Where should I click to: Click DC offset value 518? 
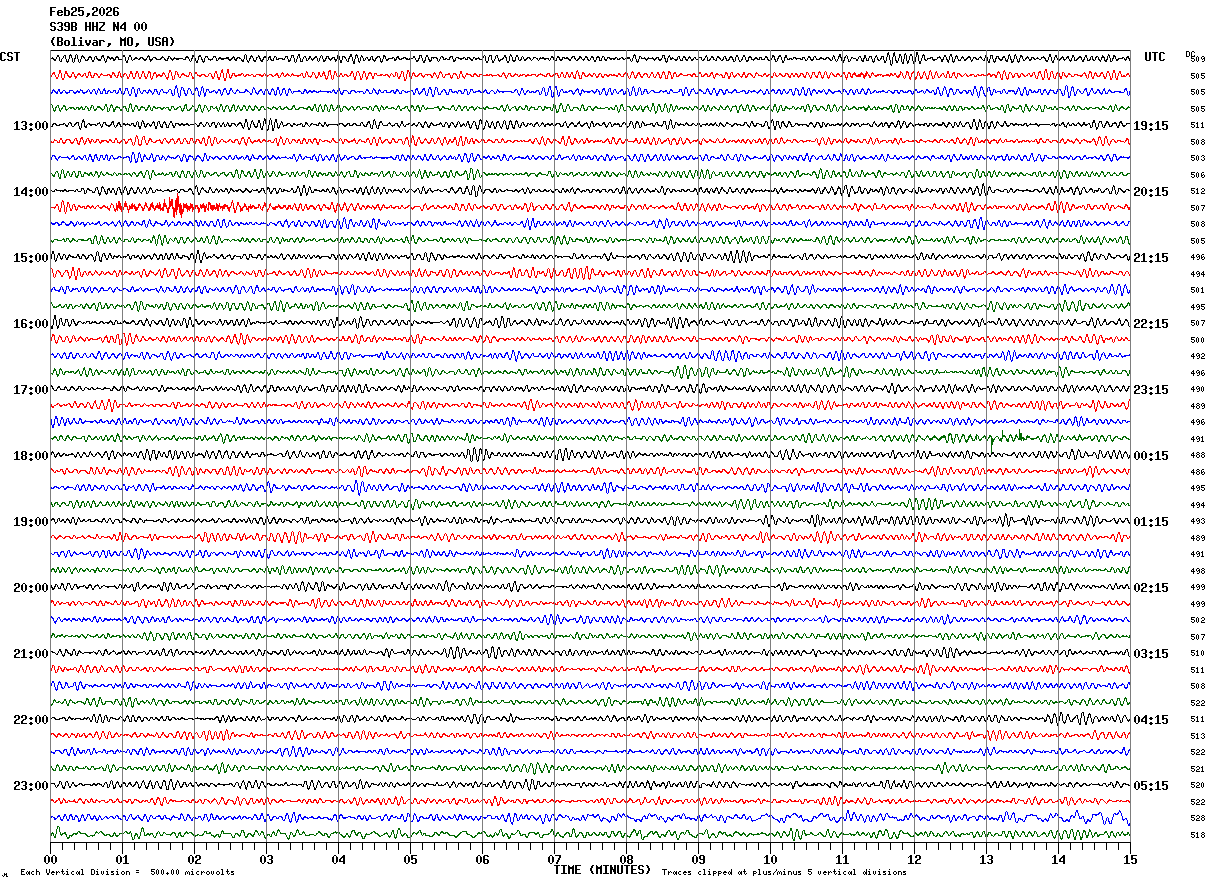(1197, 835)
